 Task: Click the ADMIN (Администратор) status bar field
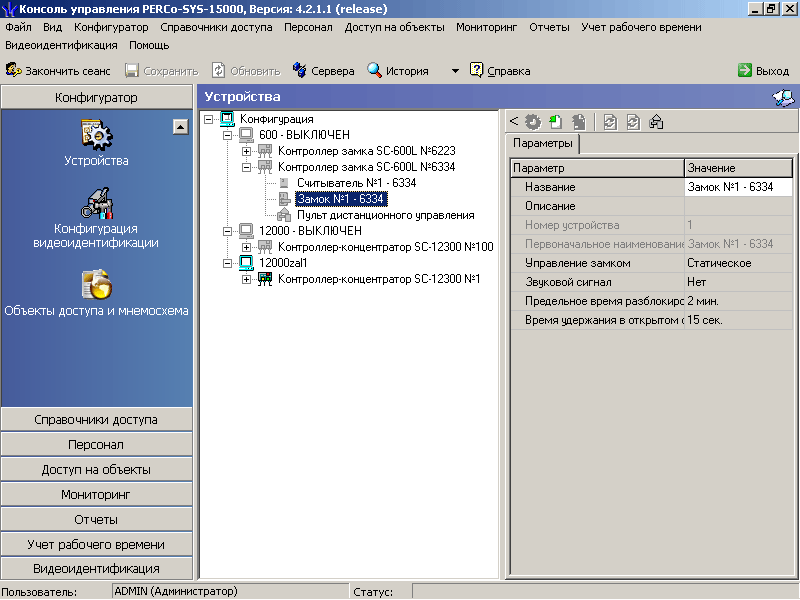point(230,591)
